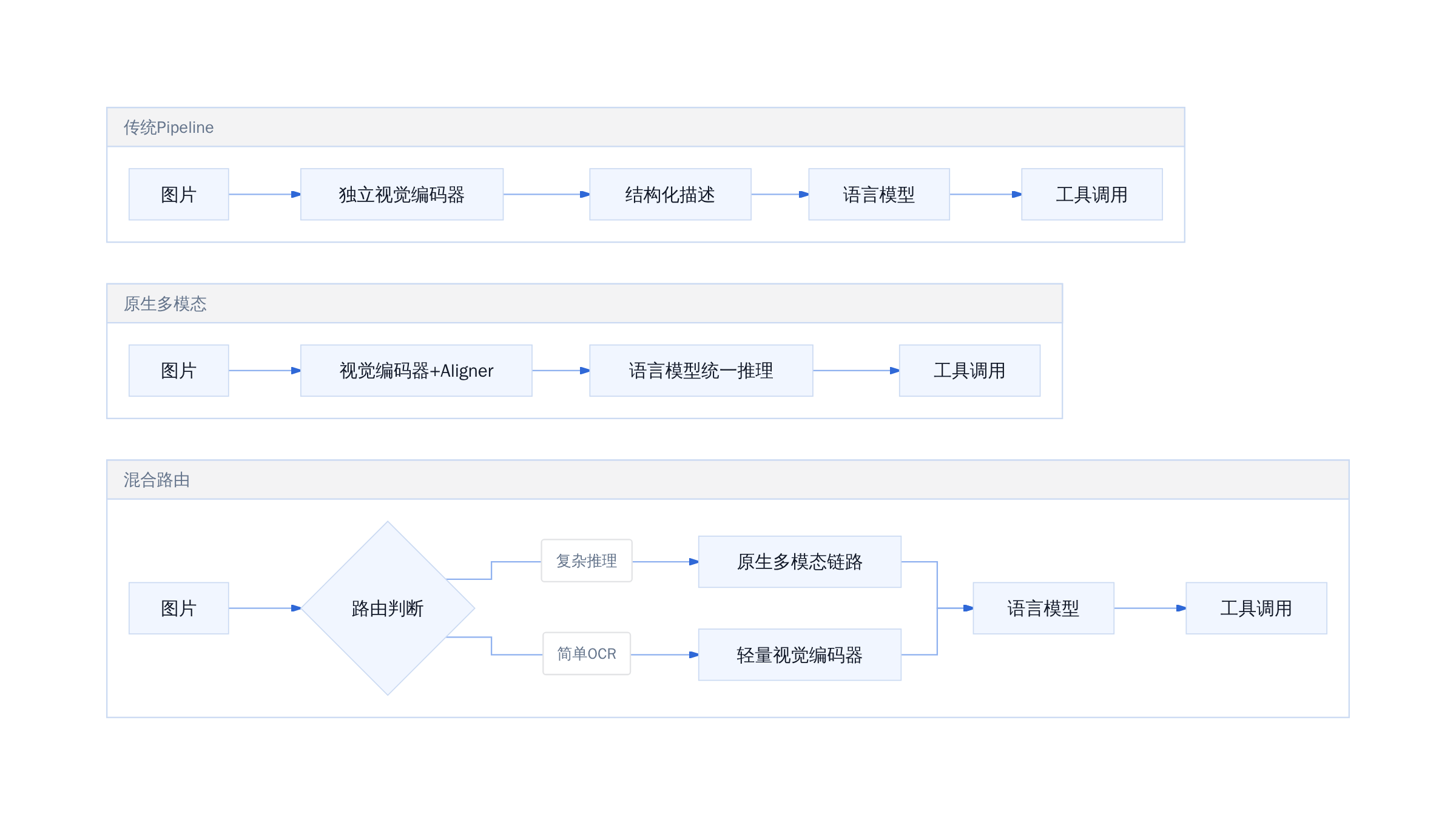This screenshot has width=1456, height=825.
Task: Click the 原生多模态 group header
Action: point(584,303)
